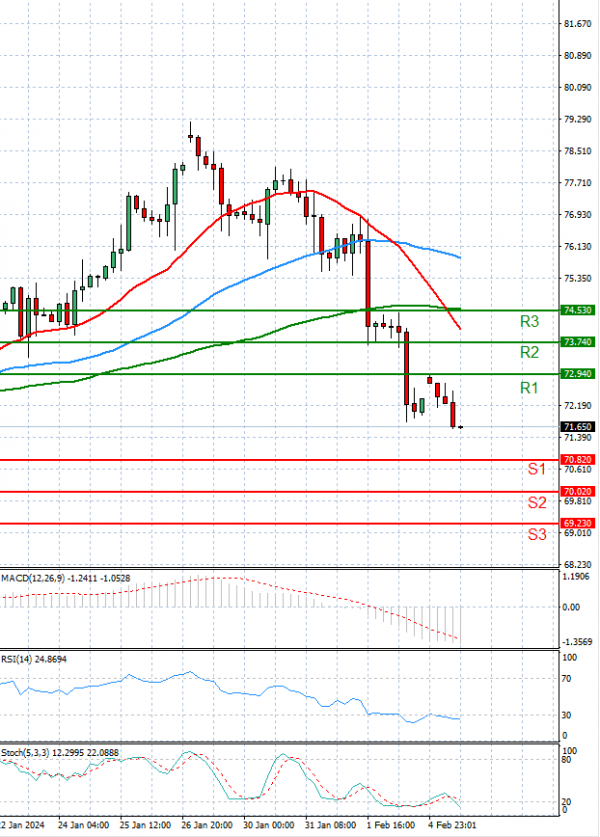Click the S2 support label

(x=536, y=502)
